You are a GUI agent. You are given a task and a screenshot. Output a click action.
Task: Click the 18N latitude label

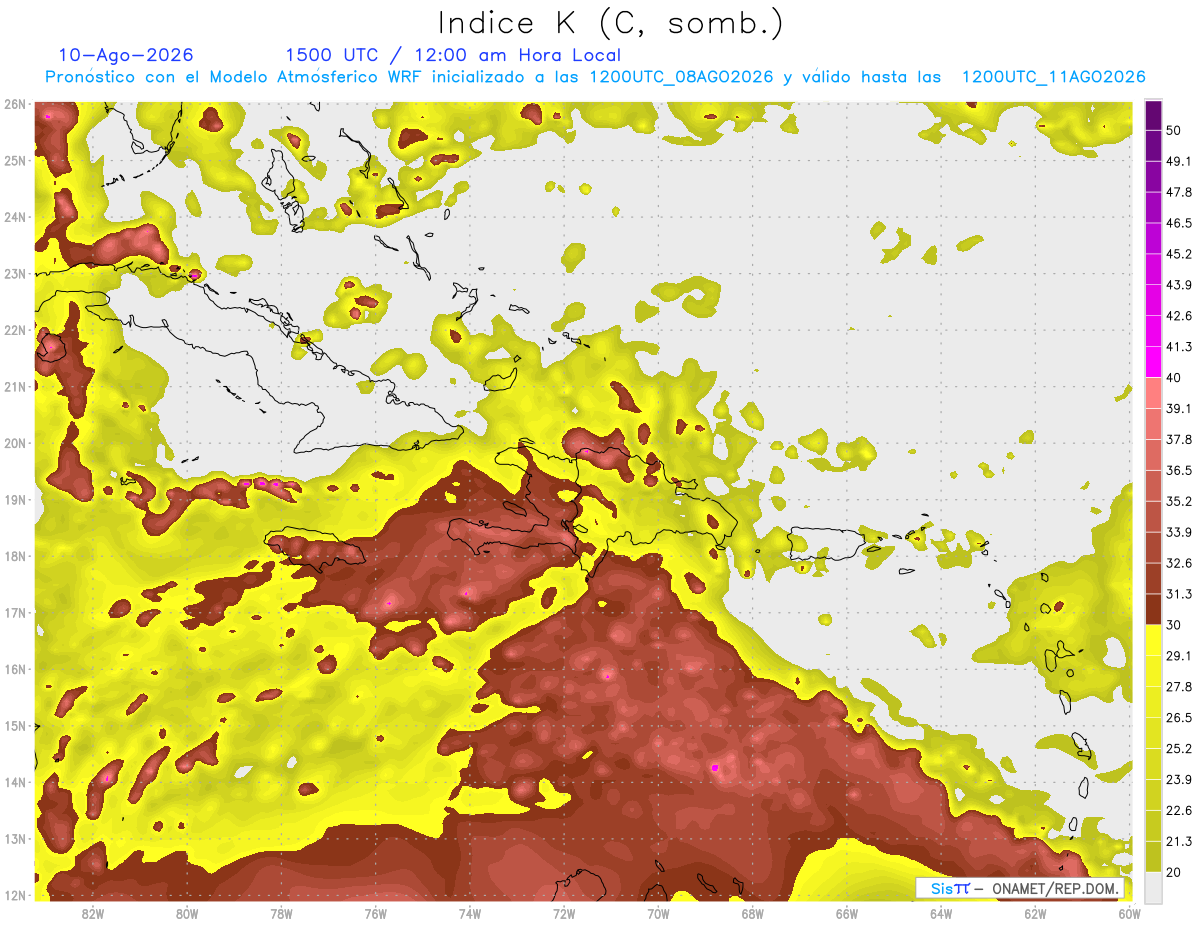pyautogui.click(x=14, y=556)
